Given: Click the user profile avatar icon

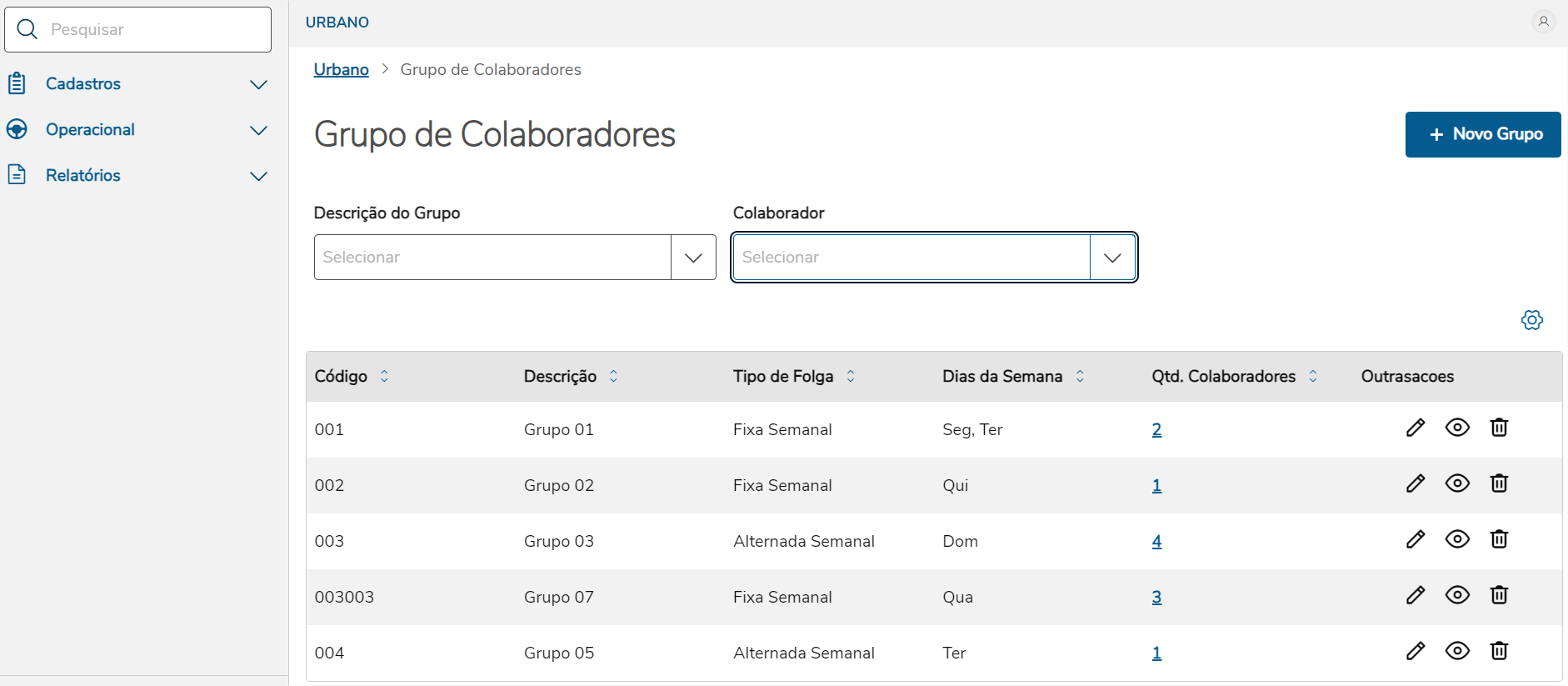Looking at the screenshot, I should (1543, 22).
